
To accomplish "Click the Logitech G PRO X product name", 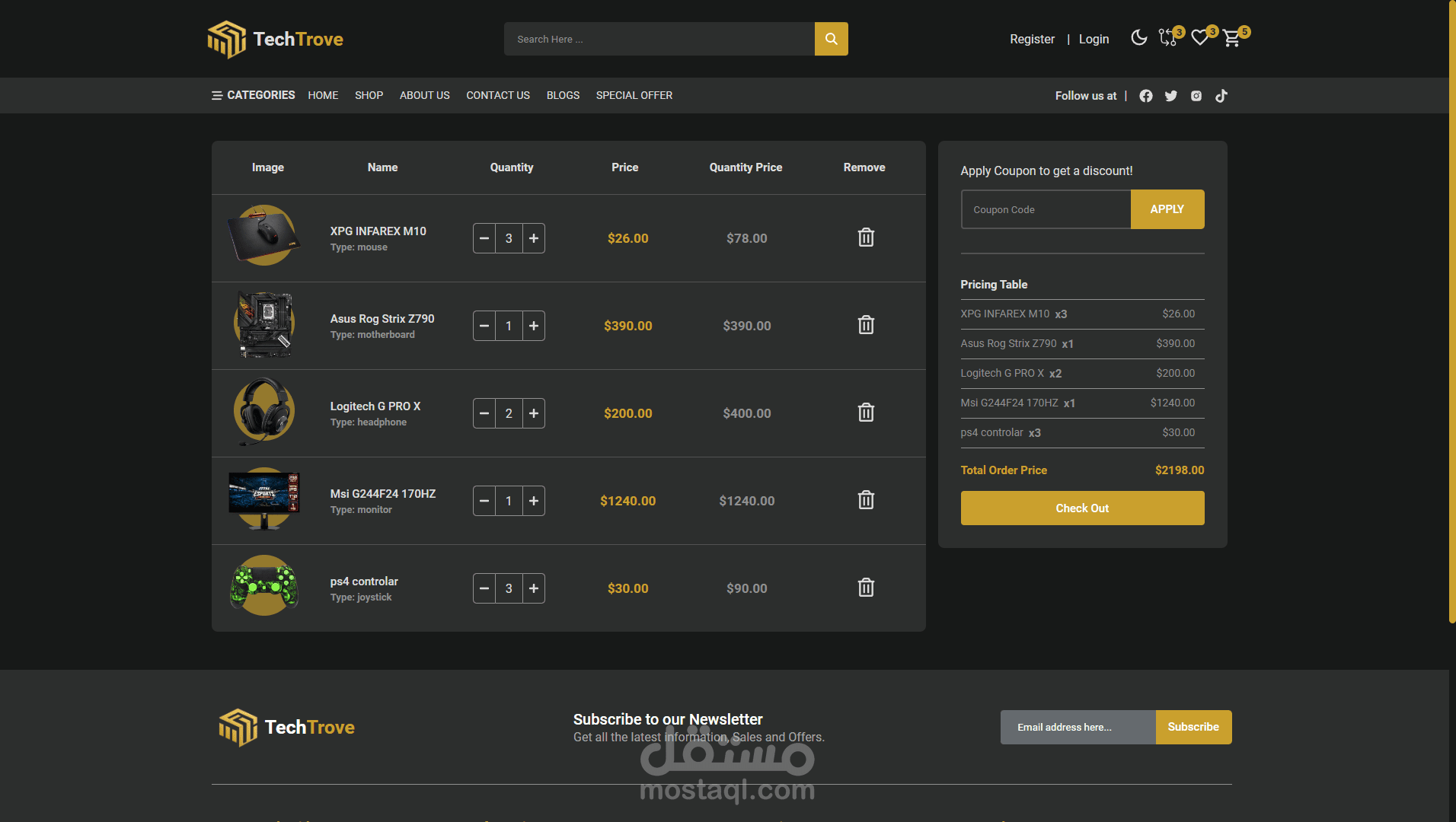I will (375, 406).
